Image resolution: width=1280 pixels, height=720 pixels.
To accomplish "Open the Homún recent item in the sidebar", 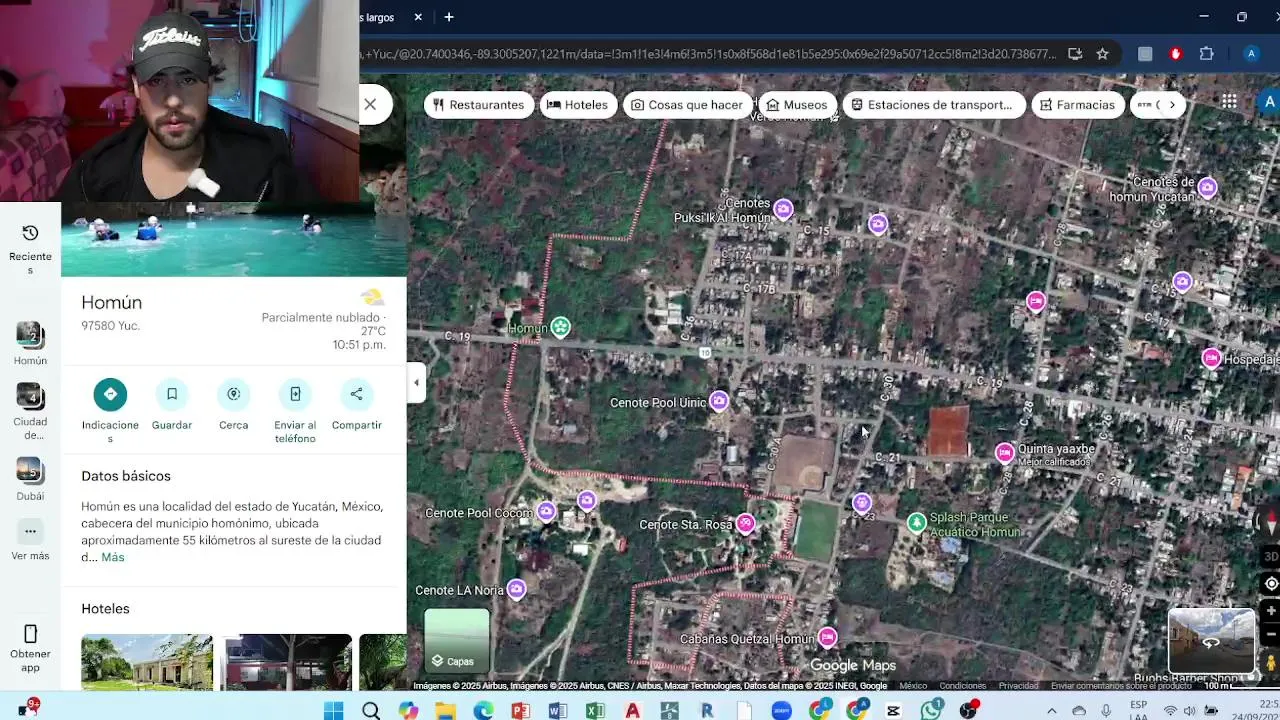I will point(30,344).
